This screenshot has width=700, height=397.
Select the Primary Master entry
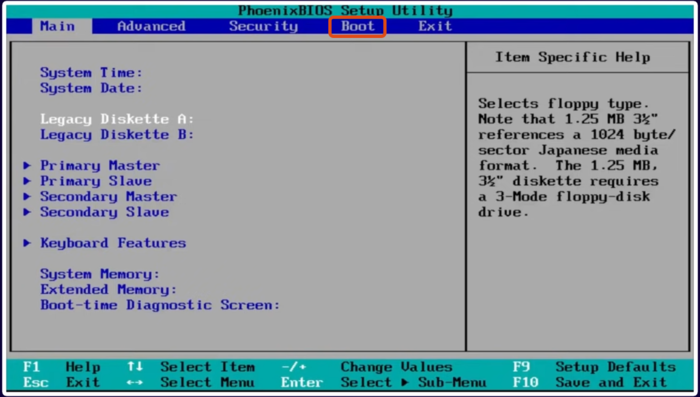coord(100,166)
